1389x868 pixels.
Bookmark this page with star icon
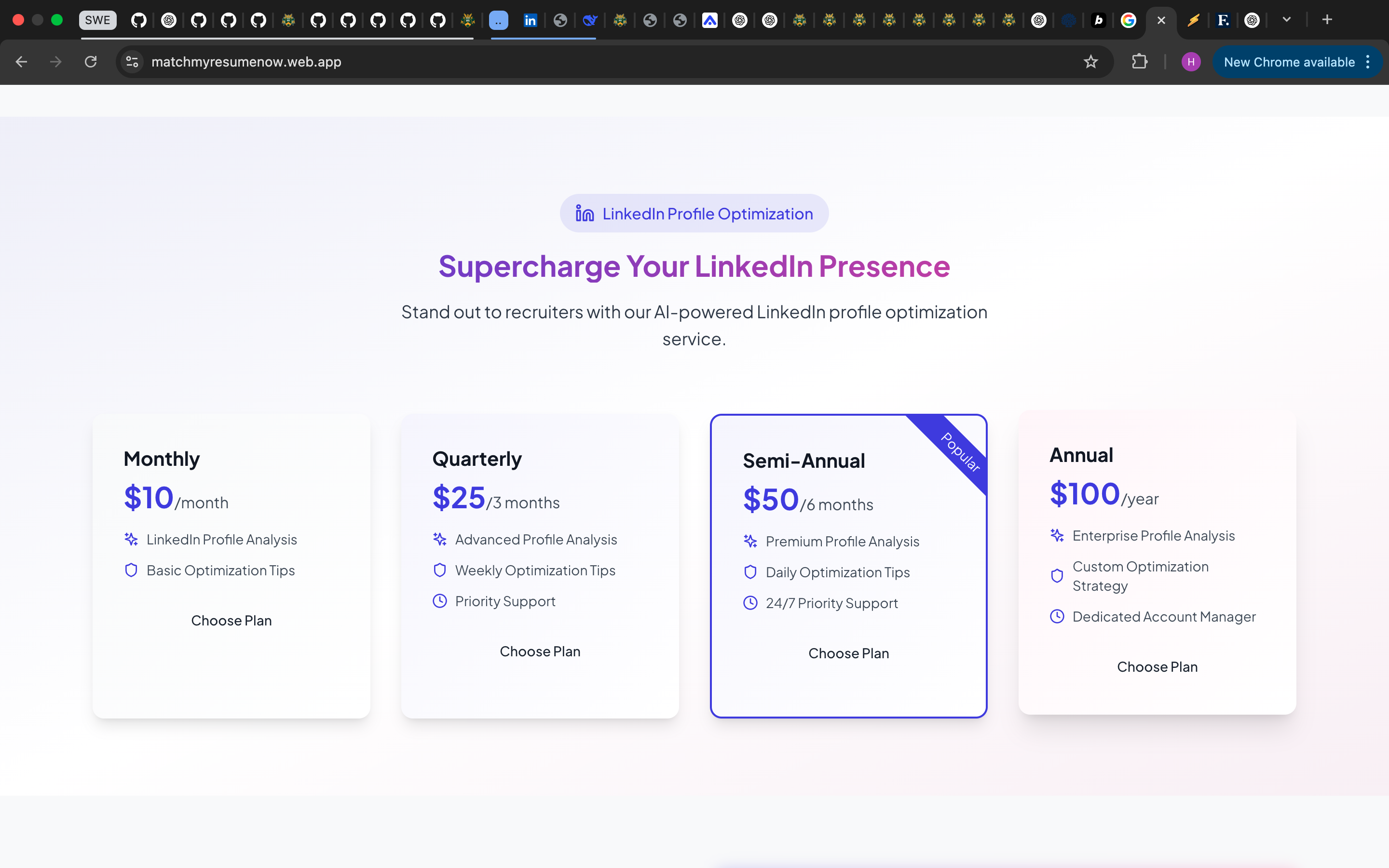point(1090,61)
